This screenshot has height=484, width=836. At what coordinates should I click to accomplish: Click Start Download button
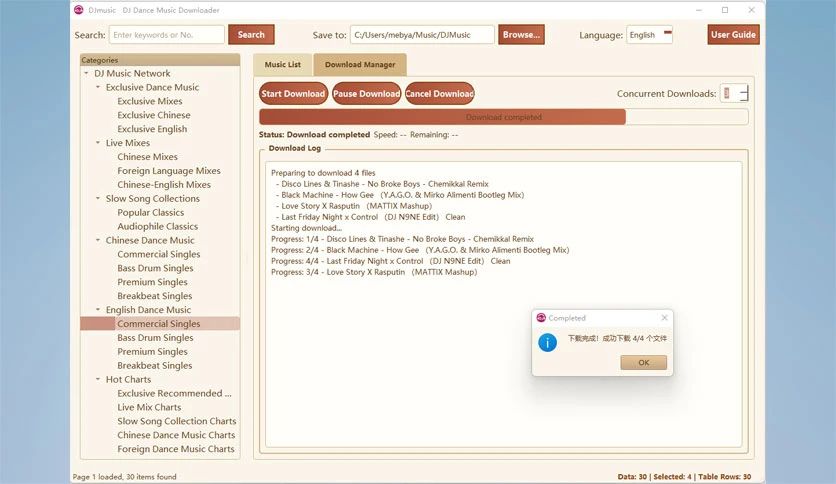point(293,93)
